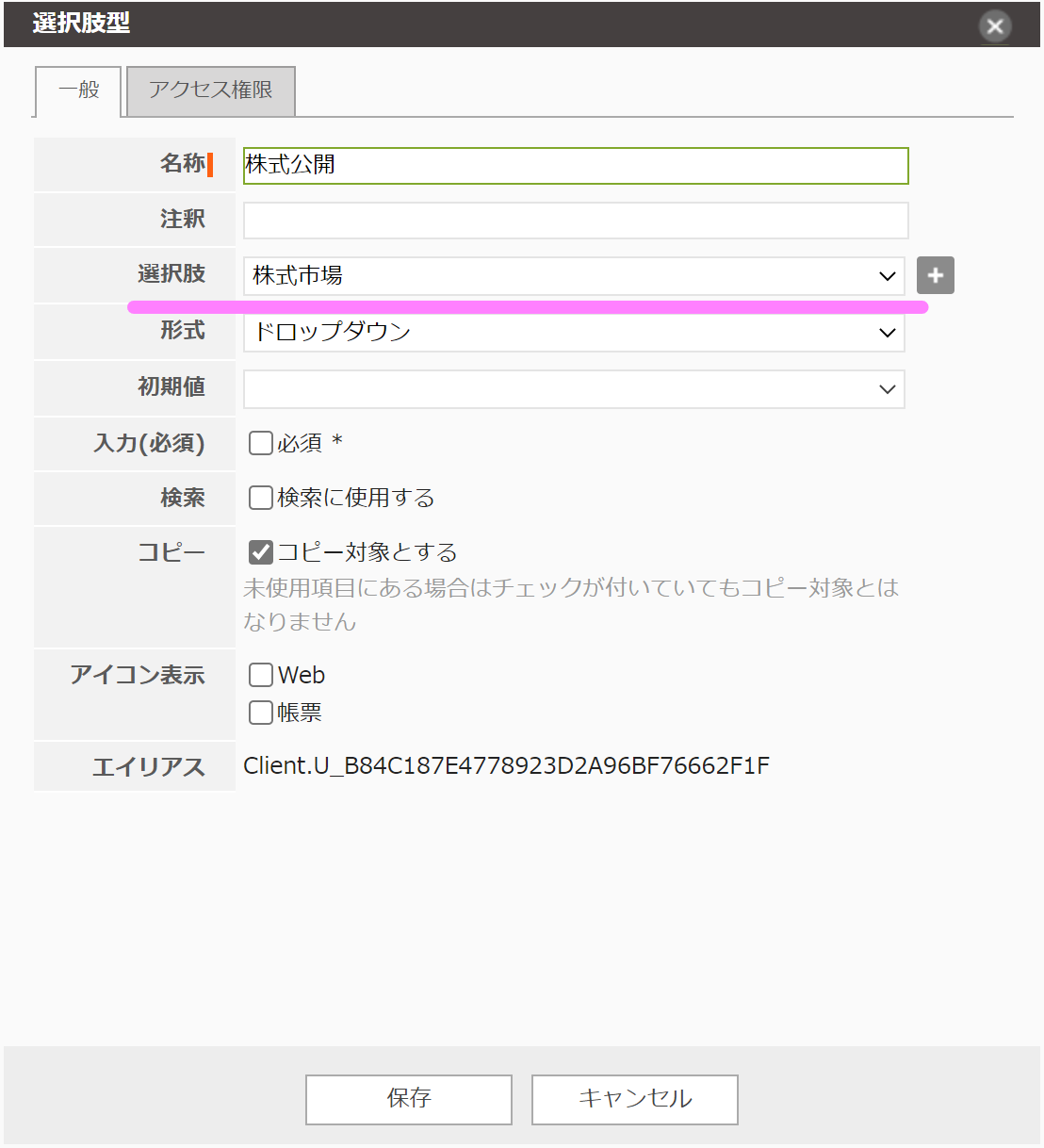Screen dimensions: 1044x1148
Task: Select the 一般 tab
Action: coord(78,90)
